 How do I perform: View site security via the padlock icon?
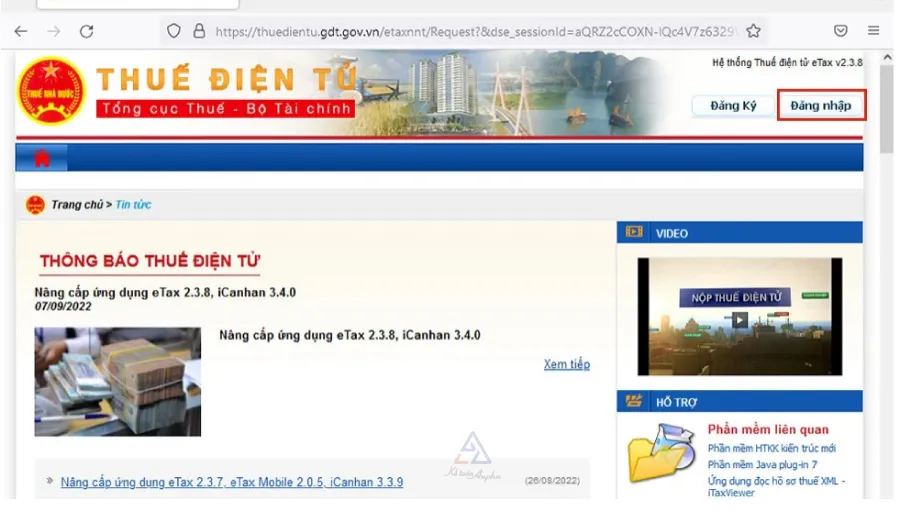[199, 31]
